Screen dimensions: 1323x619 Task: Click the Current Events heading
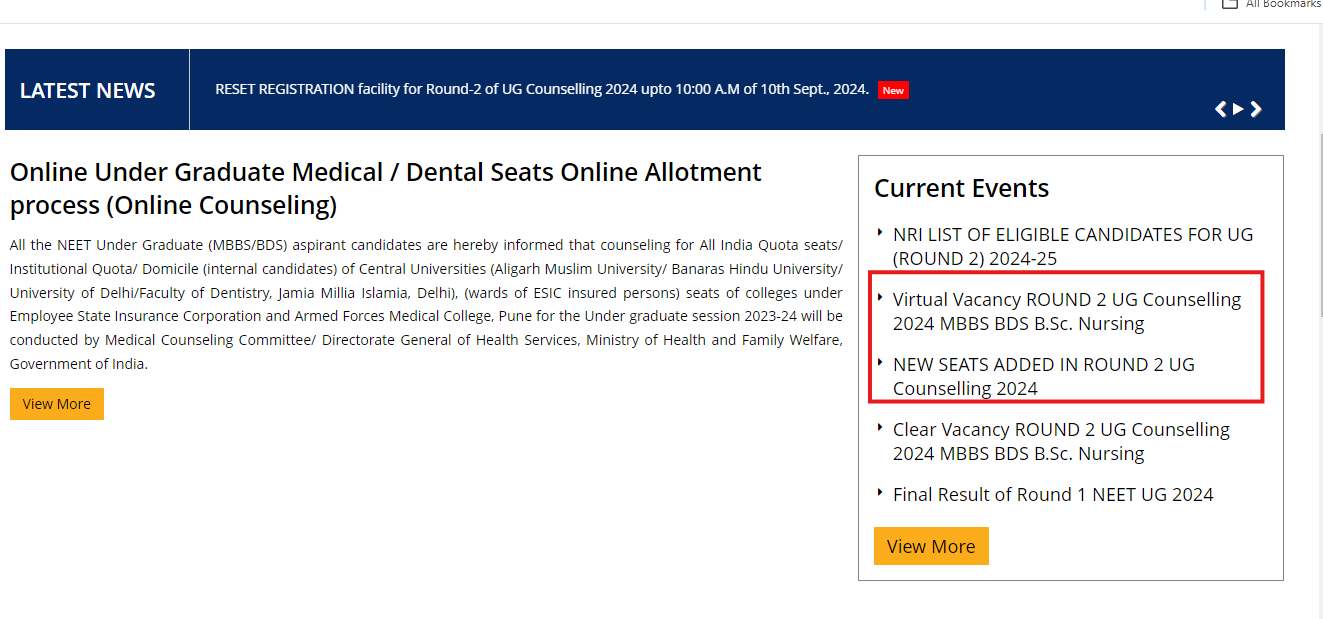coord(961,188)
